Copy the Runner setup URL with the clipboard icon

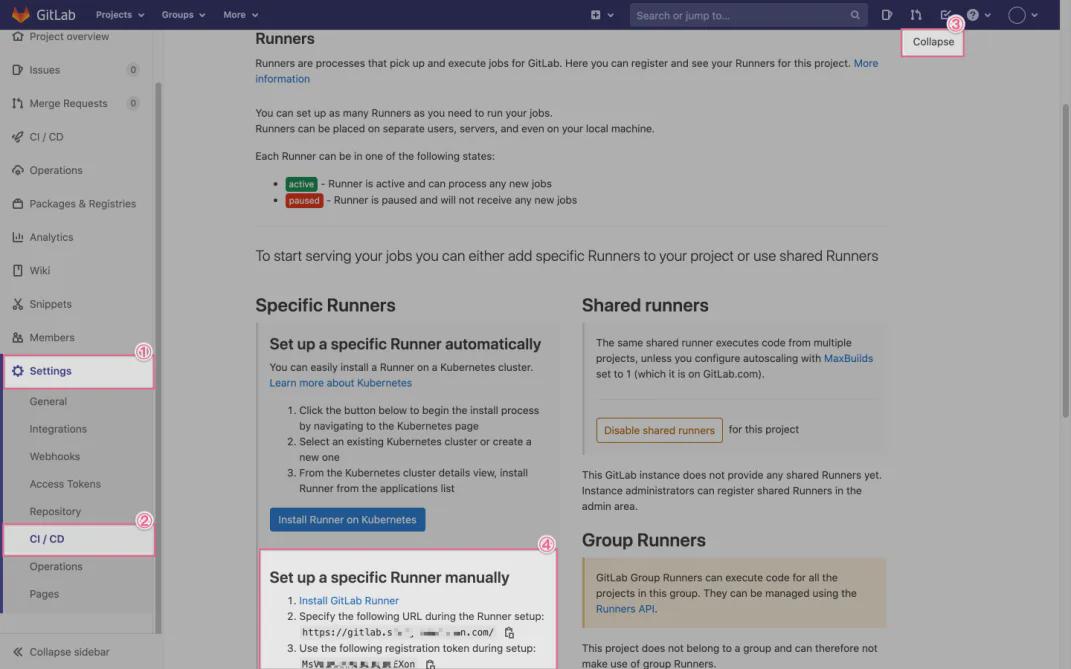(510, 633)
